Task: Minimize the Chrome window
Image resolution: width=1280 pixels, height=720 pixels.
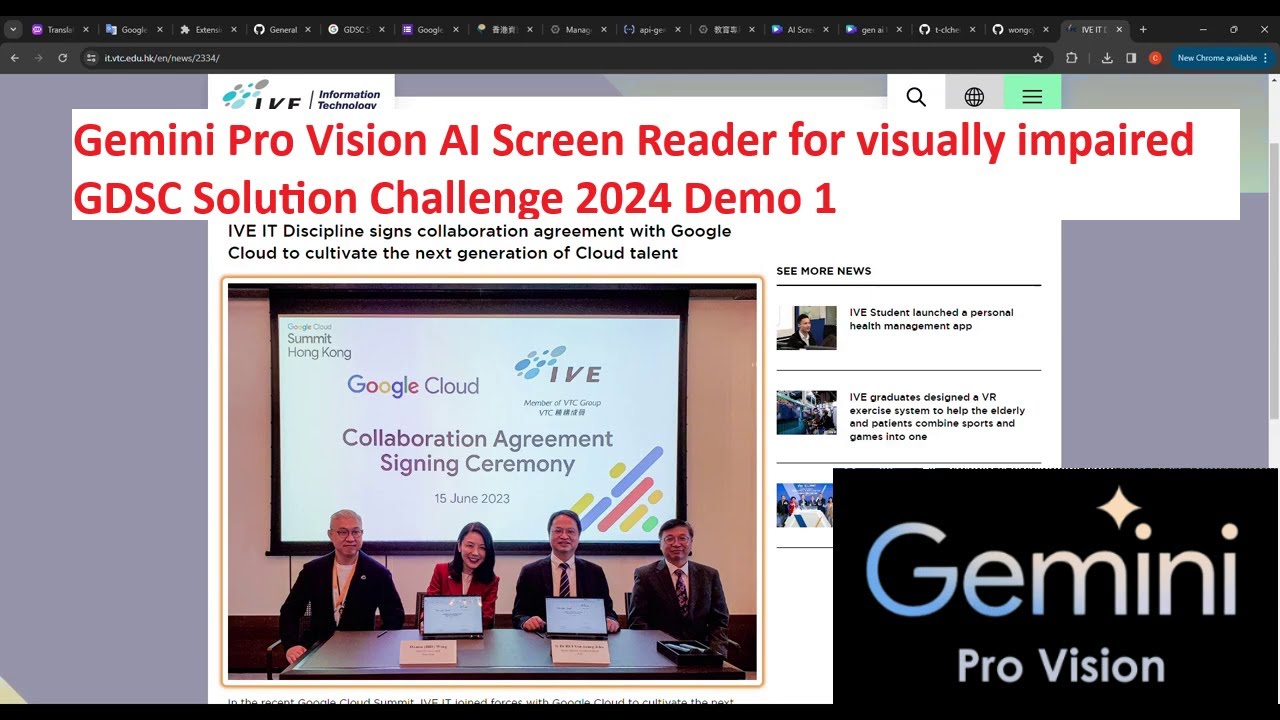Action: click(1203, 30)
